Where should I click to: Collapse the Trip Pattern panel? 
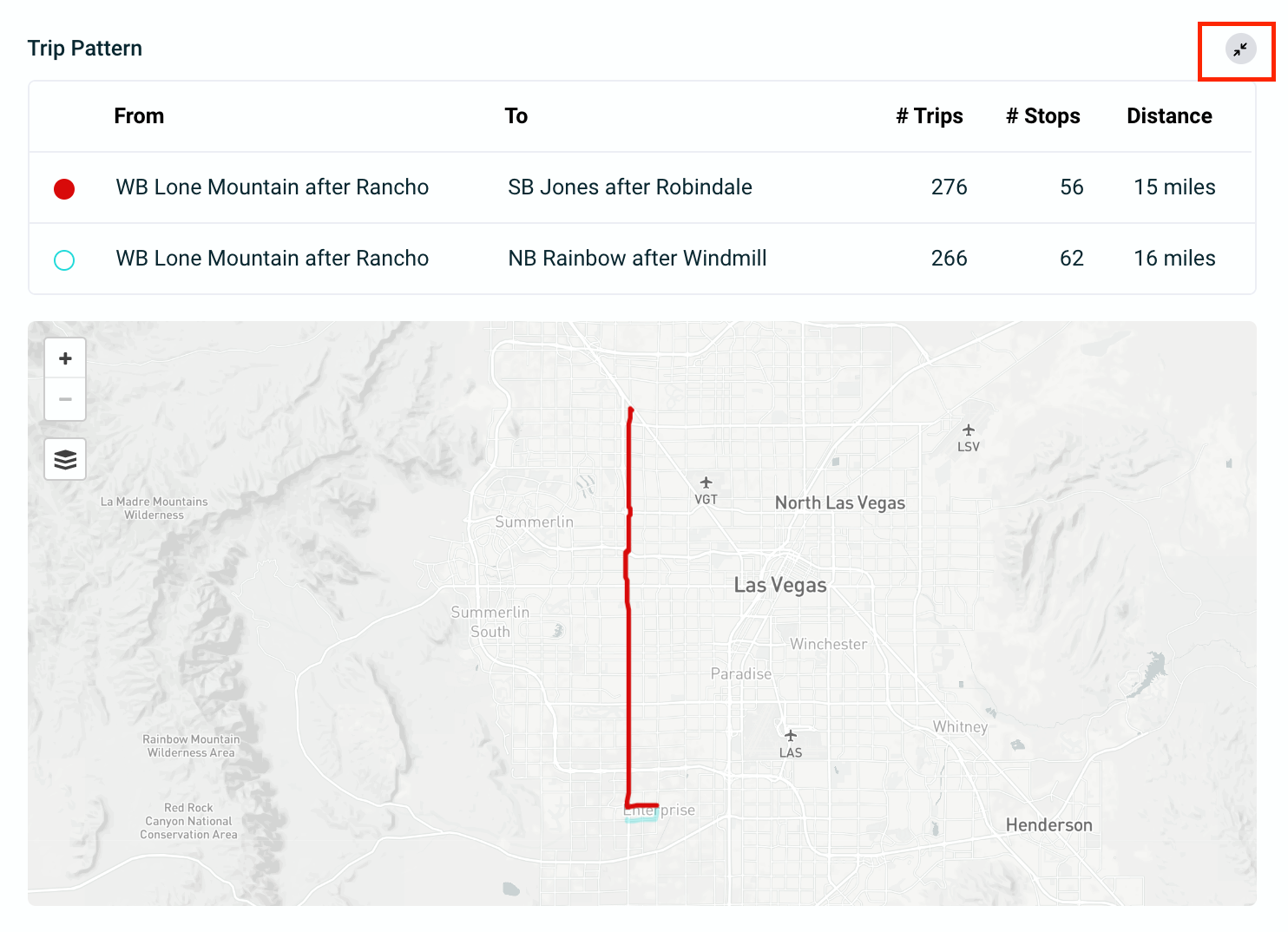click(1239, 49)
